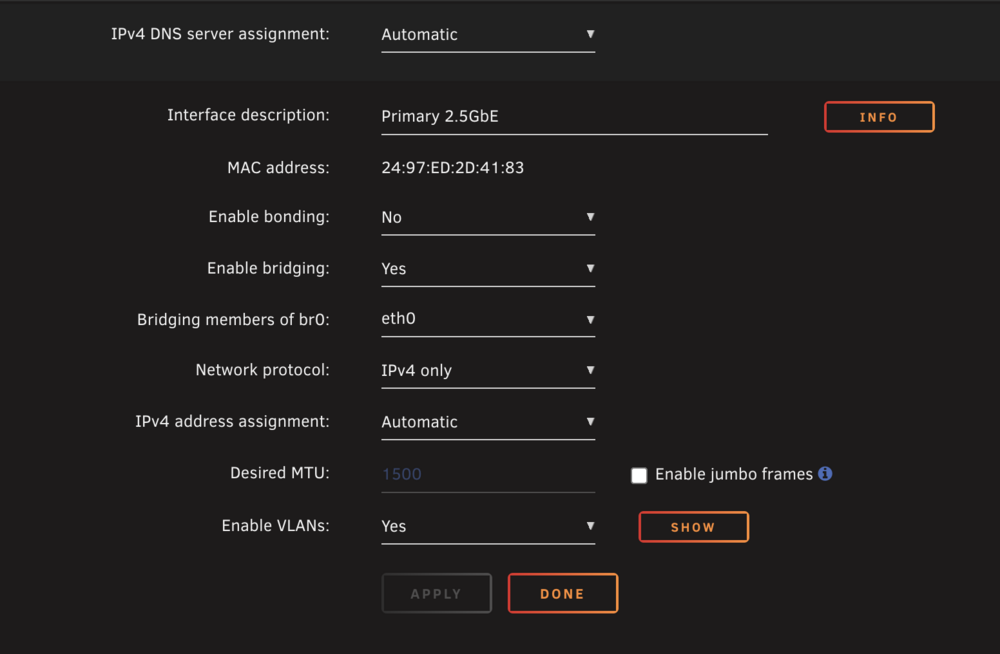This screenshot has height=654, width=1000.
Task: Click the Enable bridging label
Action: pyautogui.click(x=268, y=268)
